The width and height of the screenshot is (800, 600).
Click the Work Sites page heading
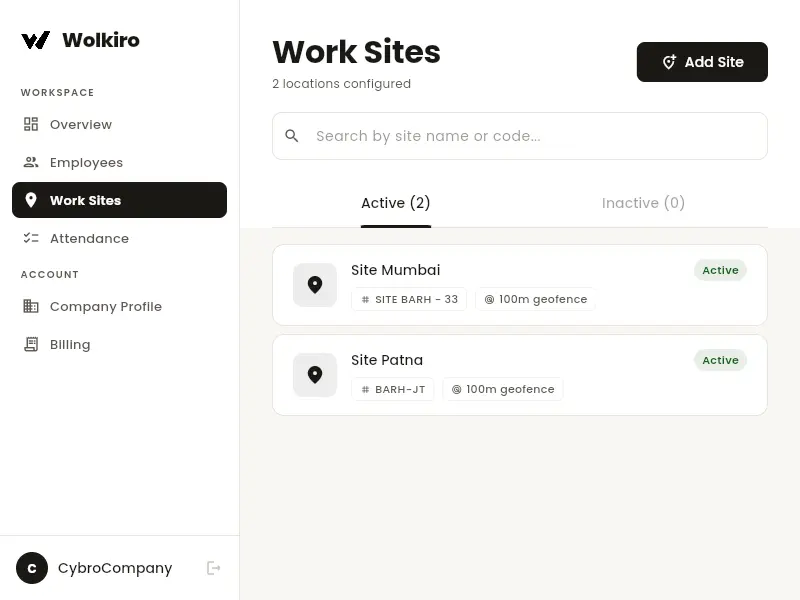[357, 52]
